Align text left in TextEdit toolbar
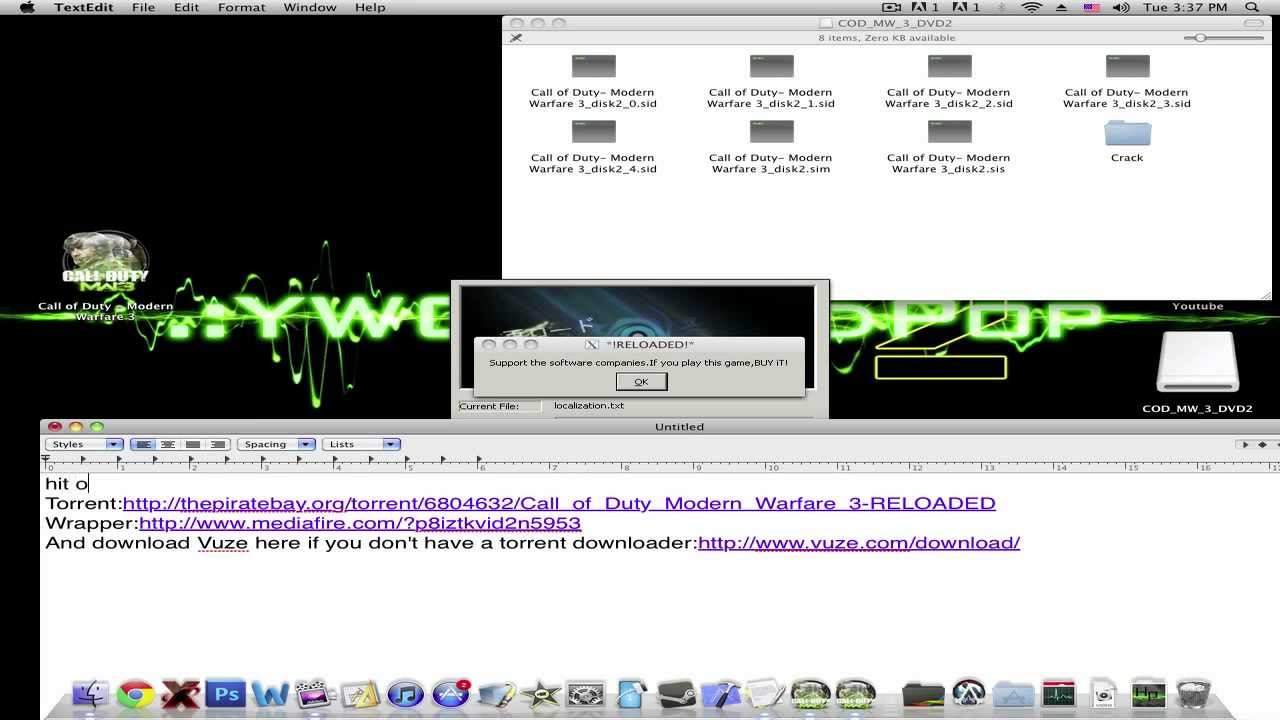 (143, 444)
